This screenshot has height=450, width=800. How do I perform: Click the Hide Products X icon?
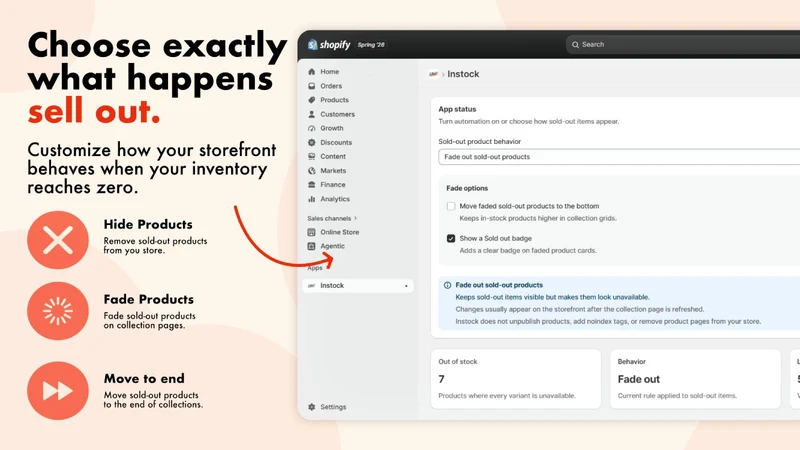pos(58,240)
